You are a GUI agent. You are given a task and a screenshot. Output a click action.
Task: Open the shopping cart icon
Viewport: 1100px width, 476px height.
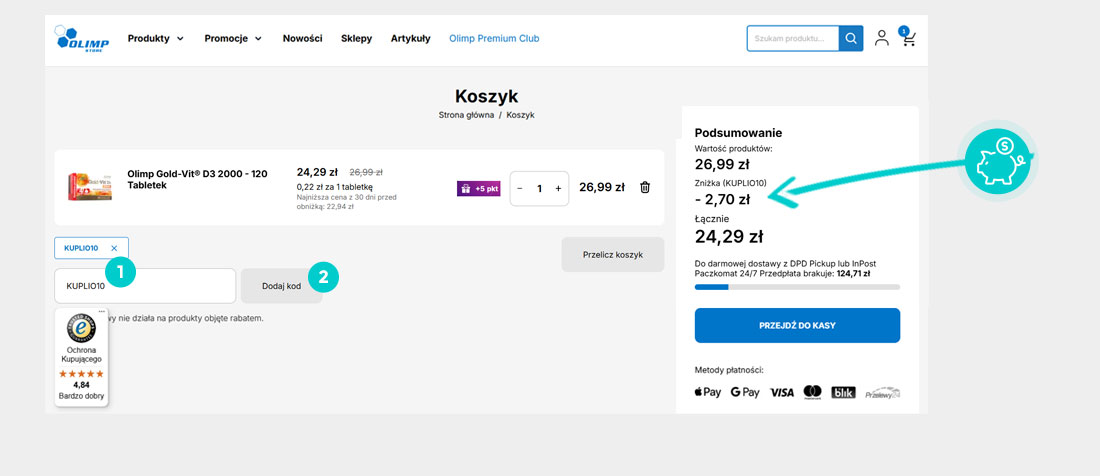pyautogui.click(x=908, y=40)
